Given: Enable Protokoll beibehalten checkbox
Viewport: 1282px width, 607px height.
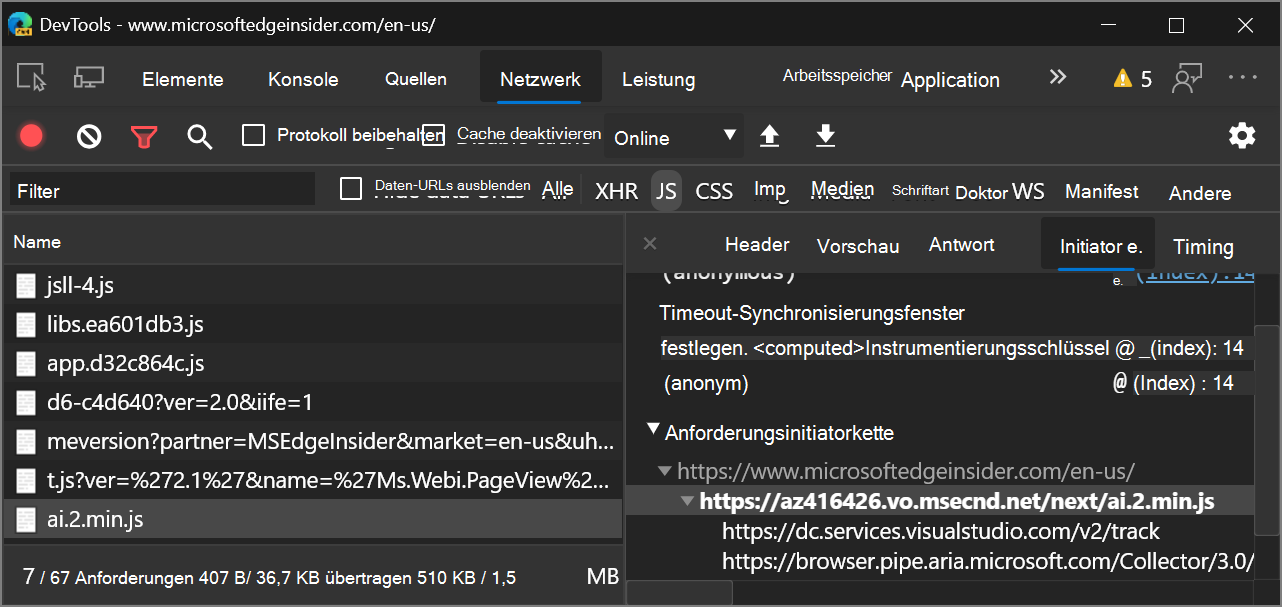Looking at the screenshot, I should point(254,135).
